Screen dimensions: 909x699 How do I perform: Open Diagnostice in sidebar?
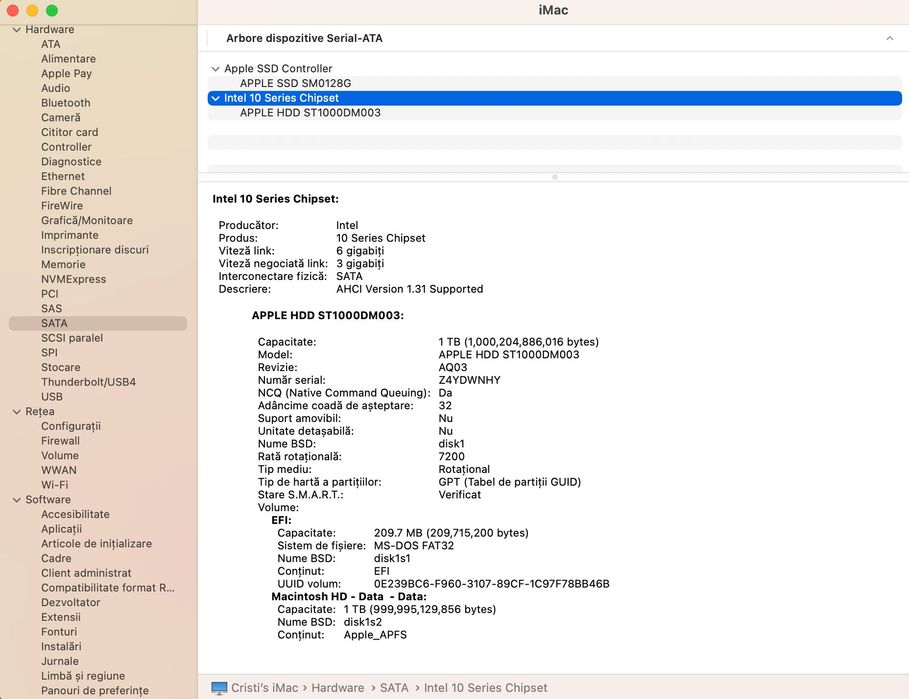coord(71,162)
